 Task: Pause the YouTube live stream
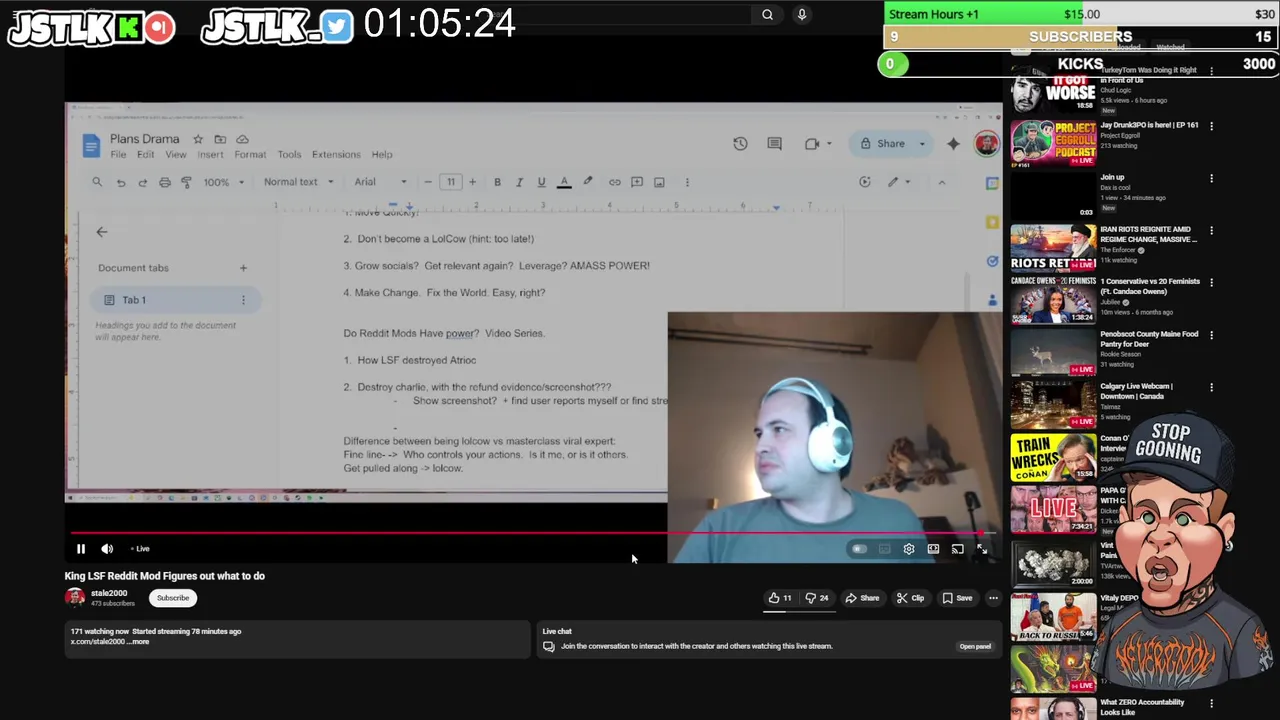(x=81, y=549)
